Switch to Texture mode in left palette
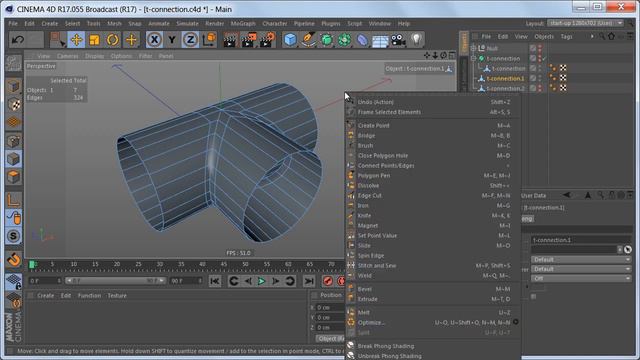 (x=13, y=104)
